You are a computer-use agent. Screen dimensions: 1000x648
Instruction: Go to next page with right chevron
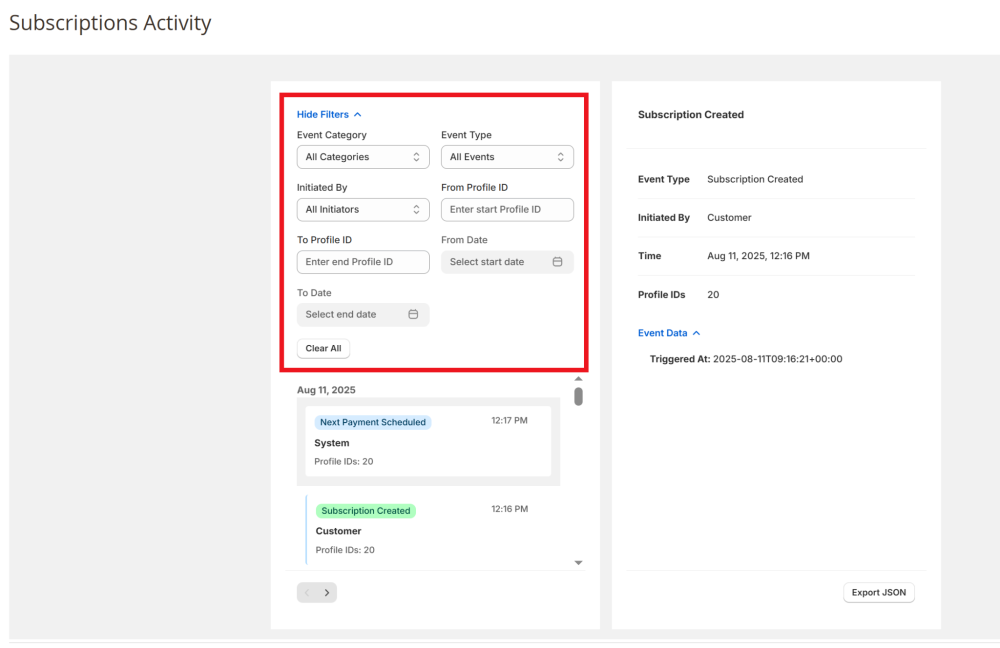(x=327, y=593)
